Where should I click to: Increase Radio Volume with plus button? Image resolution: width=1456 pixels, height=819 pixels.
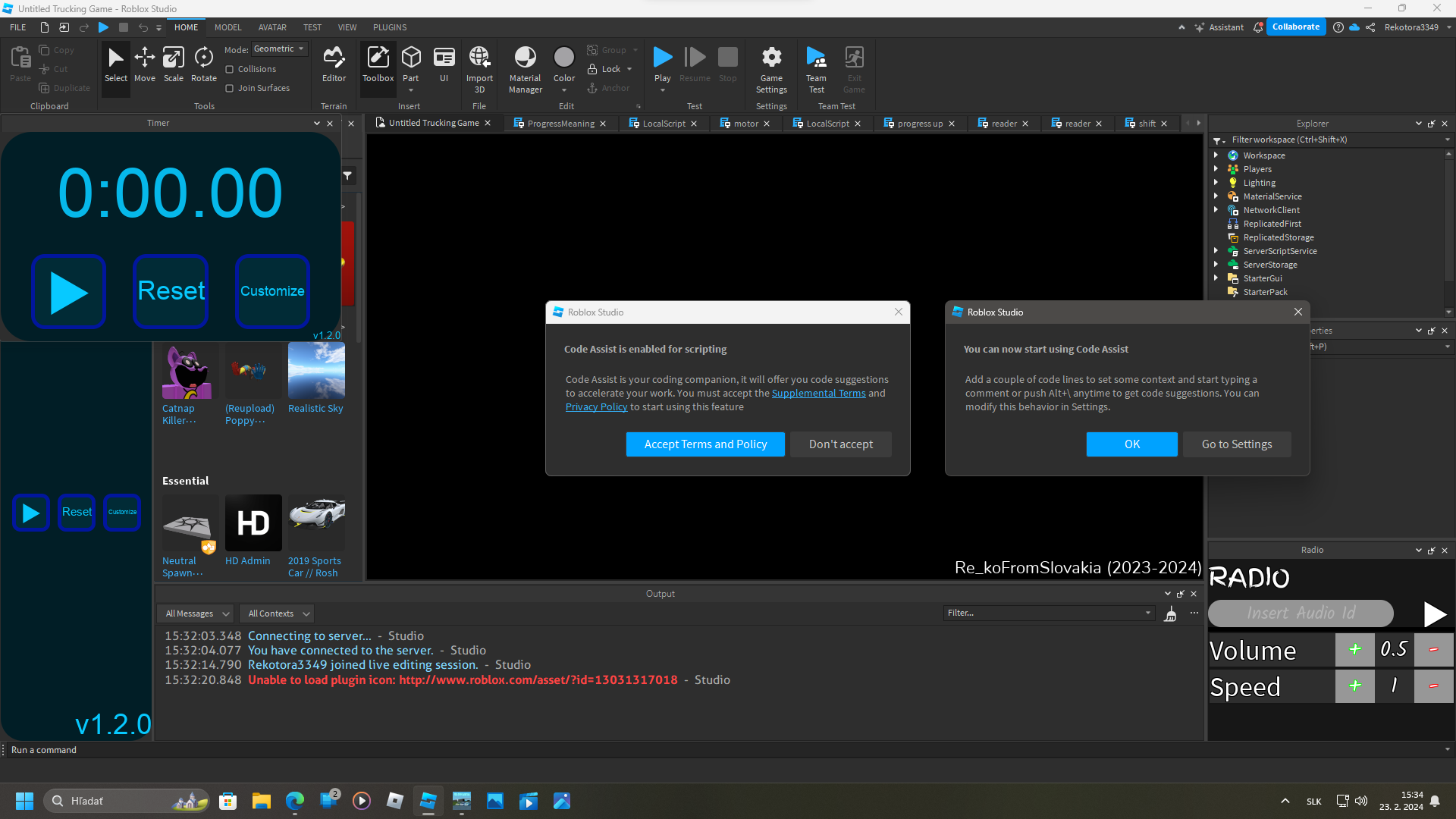[x=1355, y=649]
